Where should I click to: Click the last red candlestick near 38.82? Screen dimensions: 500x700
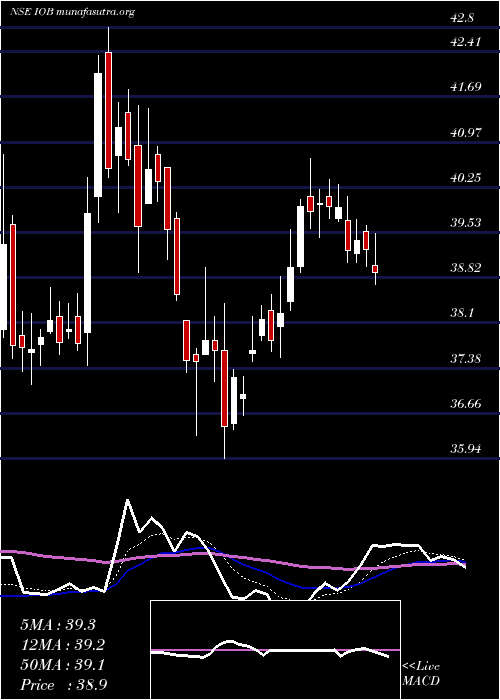click(375, 269)
